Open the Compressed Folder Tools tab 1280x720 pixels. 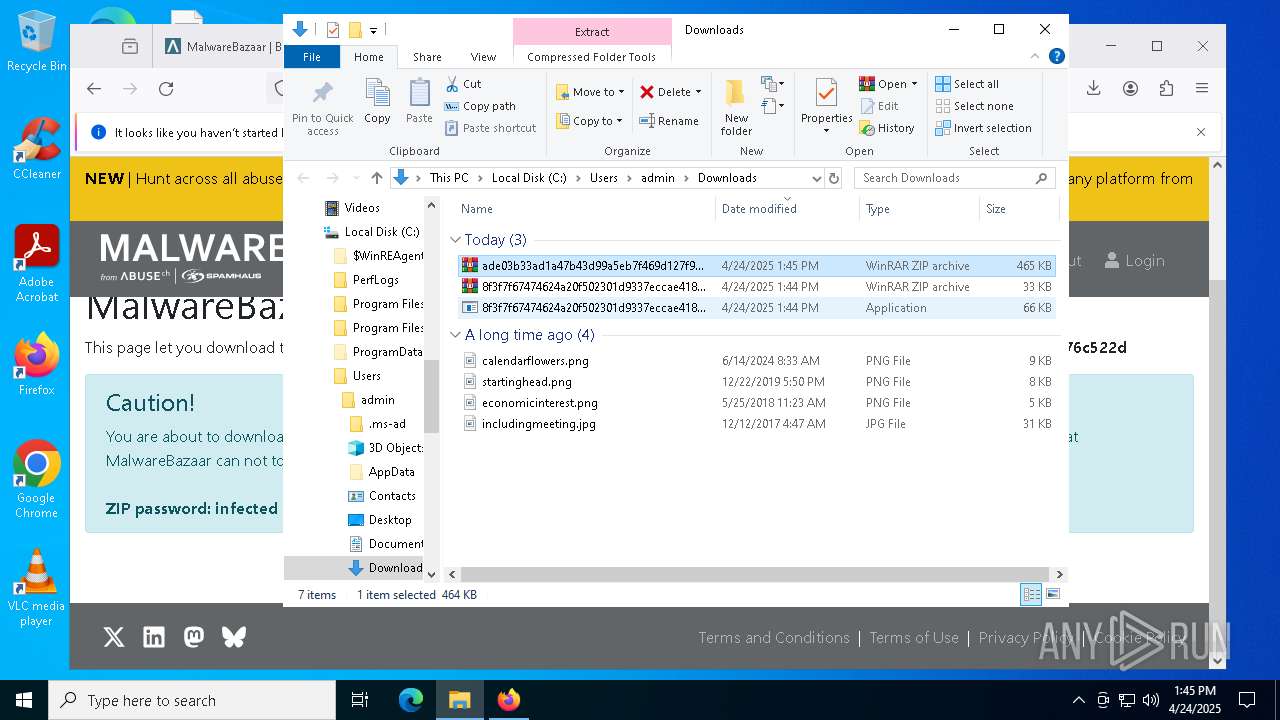[x=591, y=57]
